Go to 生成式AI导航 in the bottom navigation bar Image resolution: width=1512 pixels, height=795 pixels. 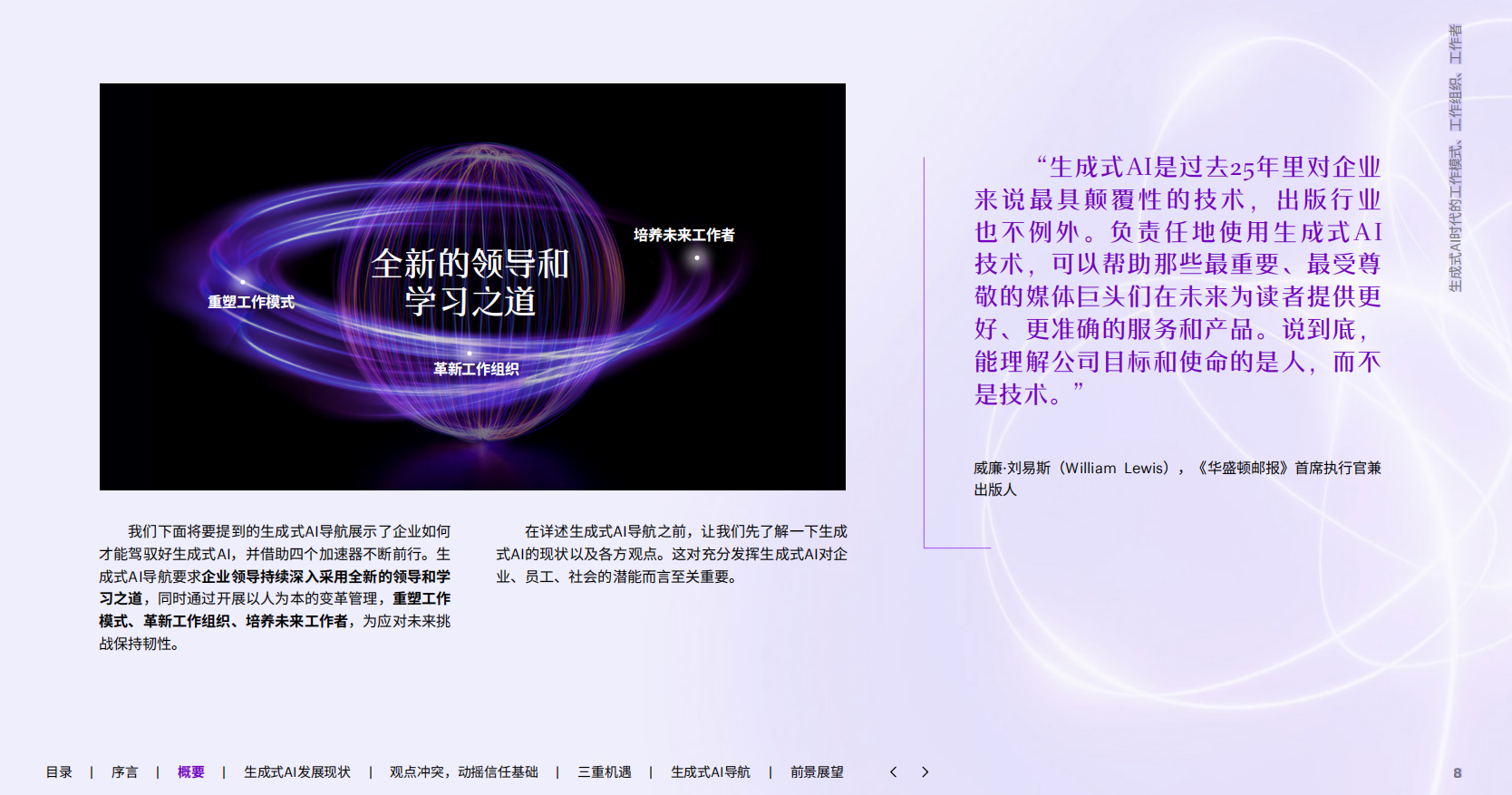point(710,772)
